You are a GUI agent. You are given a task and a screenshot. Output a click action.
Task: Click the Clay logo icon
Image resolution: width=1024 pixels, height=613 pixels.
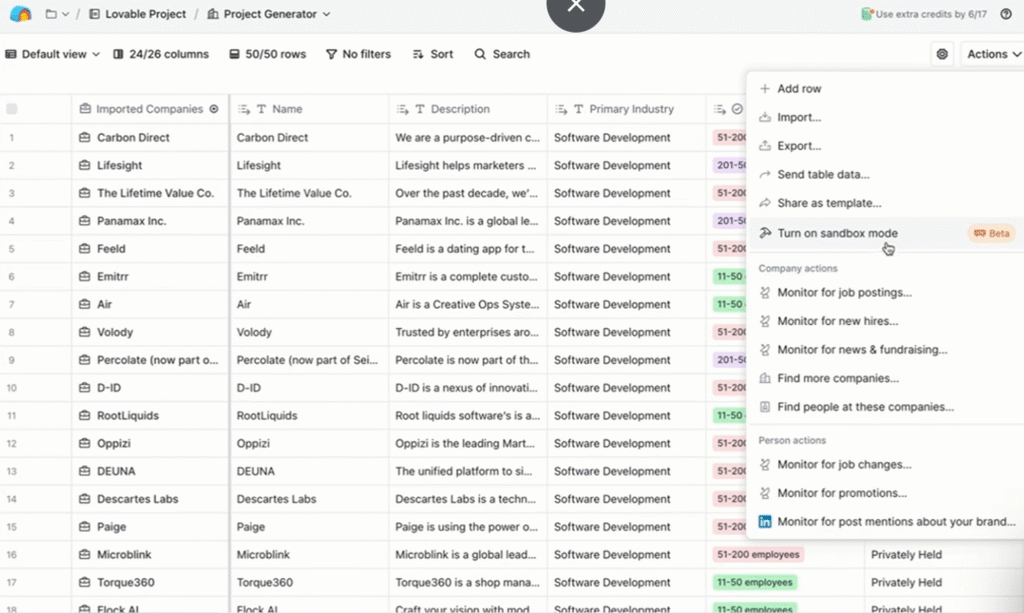pos(20,14)
